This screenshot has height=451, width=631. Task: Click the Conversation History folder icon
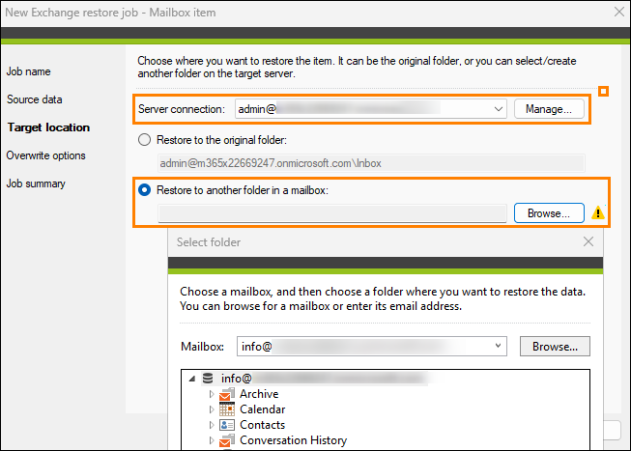227,440
